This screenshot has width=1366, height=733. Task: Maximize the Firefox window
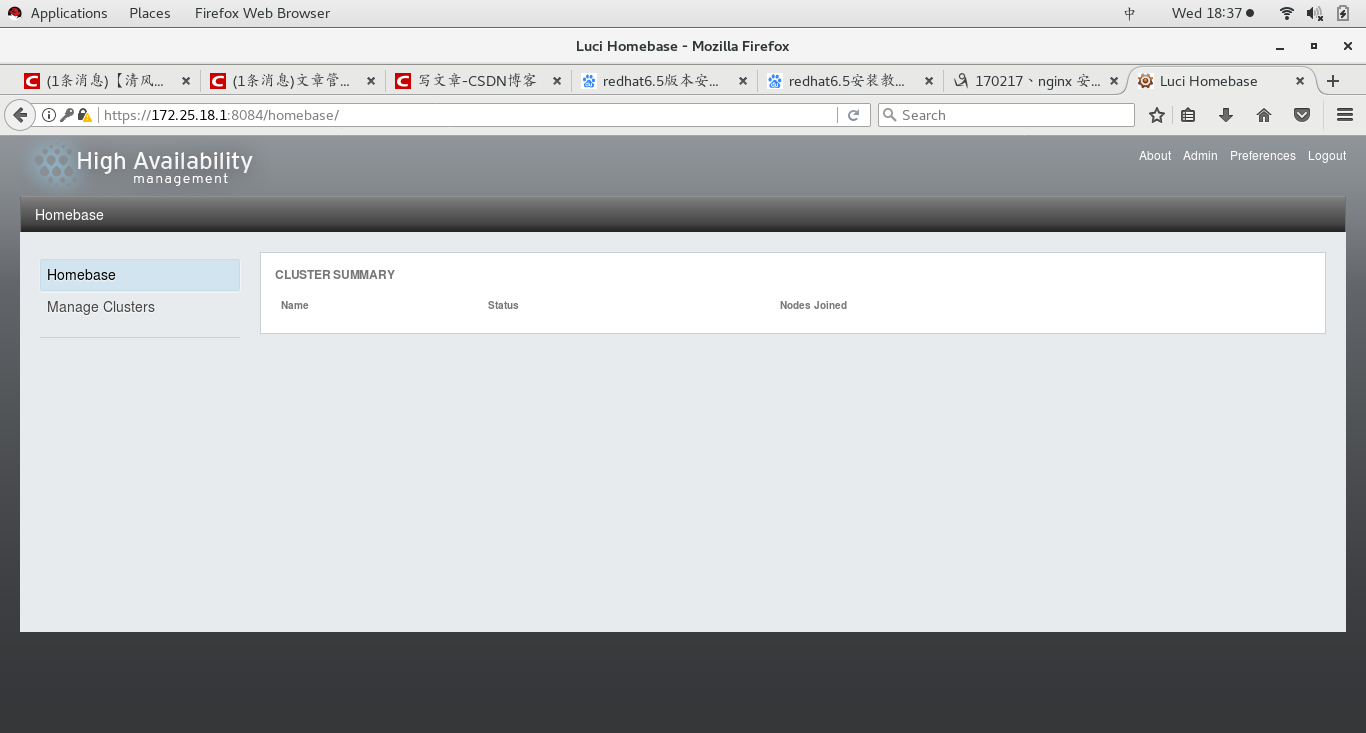[x=1314, y=46]
